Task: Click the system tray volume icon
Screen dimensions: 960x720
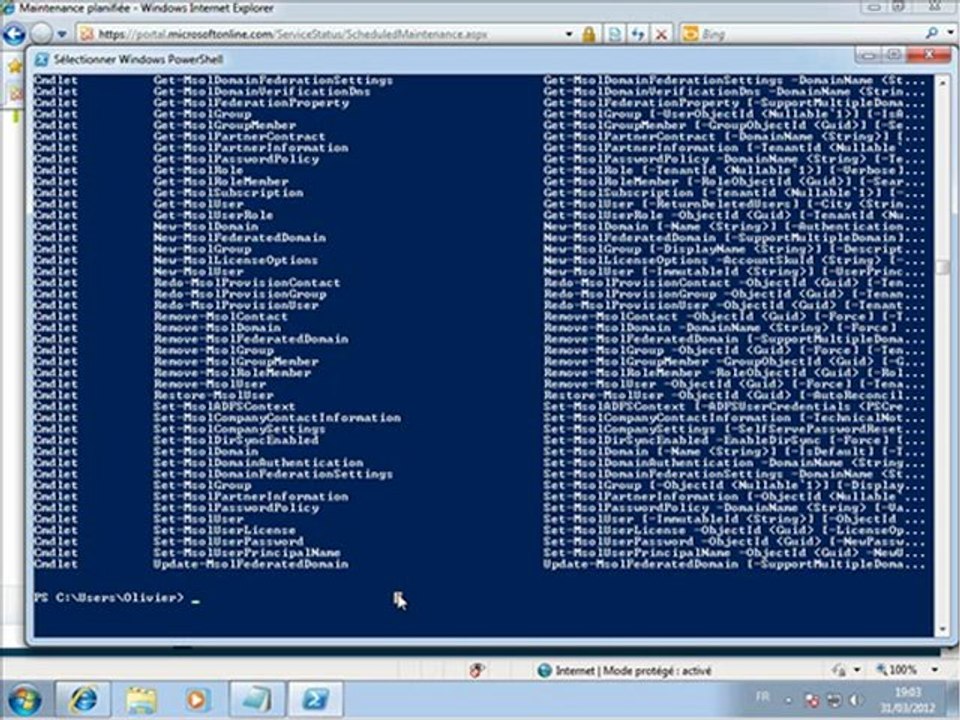Action: click(x=855, y=699)
